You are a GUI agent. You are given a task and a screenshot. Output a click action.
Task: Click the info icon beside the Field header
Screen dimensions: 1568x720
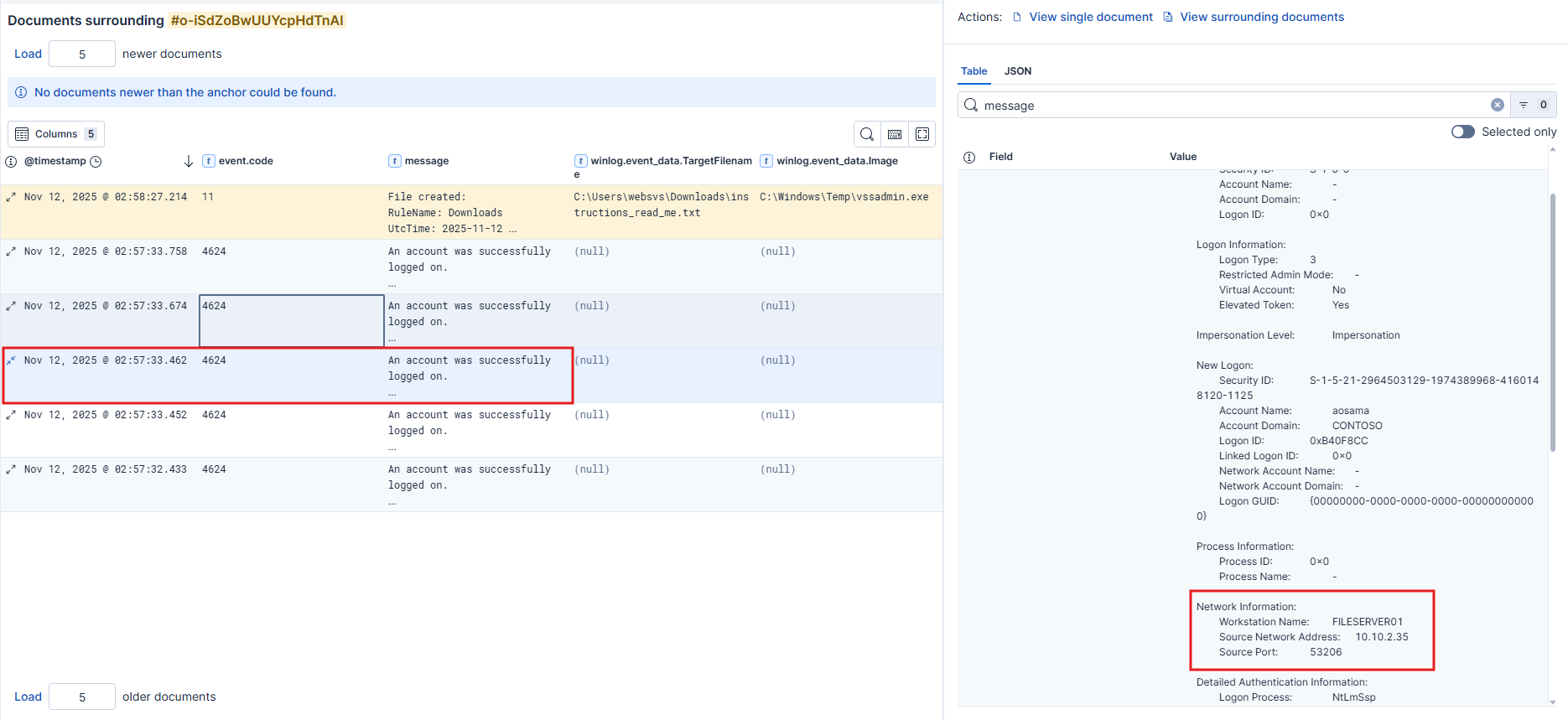(969, 157)
